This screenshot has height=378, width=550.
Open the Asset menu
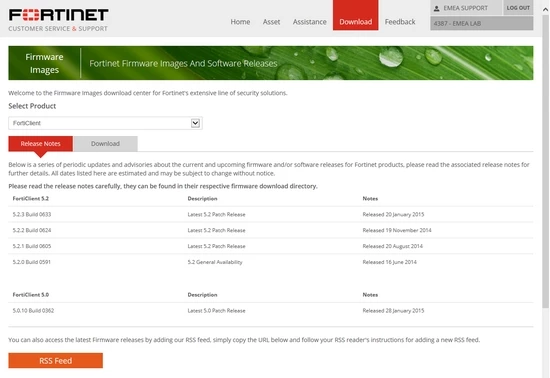(x=271, y=22)
